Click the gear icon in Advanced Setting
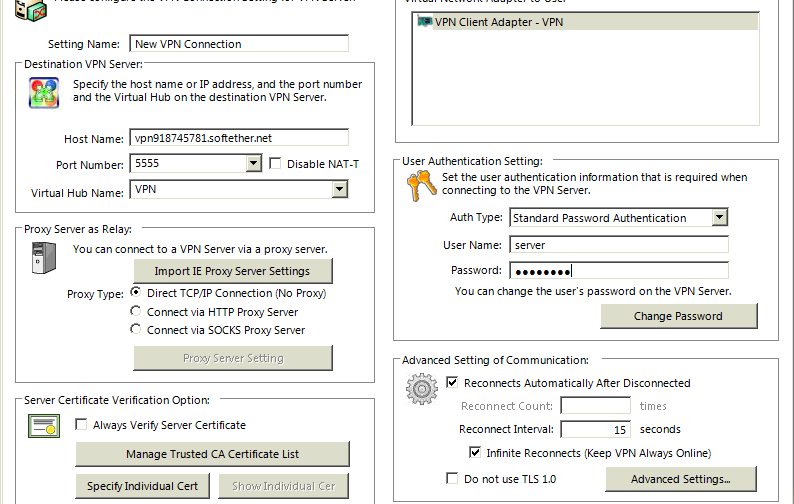Viewport: 794px width, 504px height. click(x=421, y=389)
